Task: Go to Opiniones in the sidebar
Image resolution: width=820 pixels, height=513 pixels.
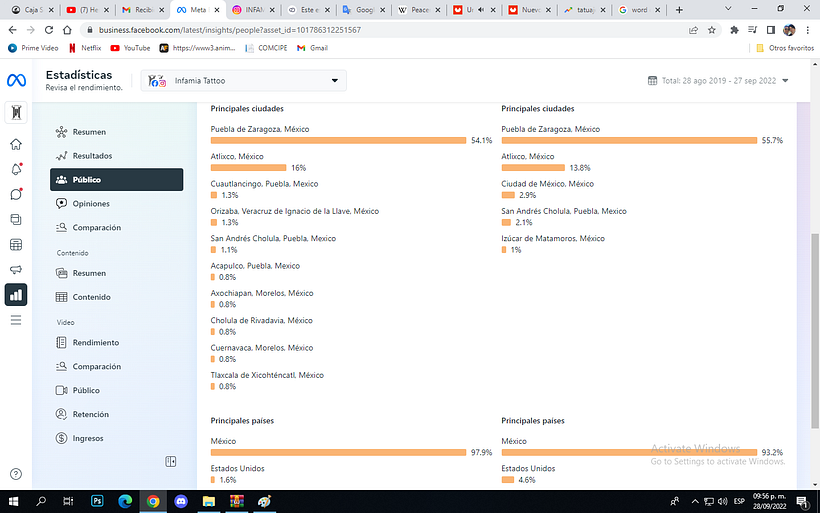Action: tap(91, 204)
